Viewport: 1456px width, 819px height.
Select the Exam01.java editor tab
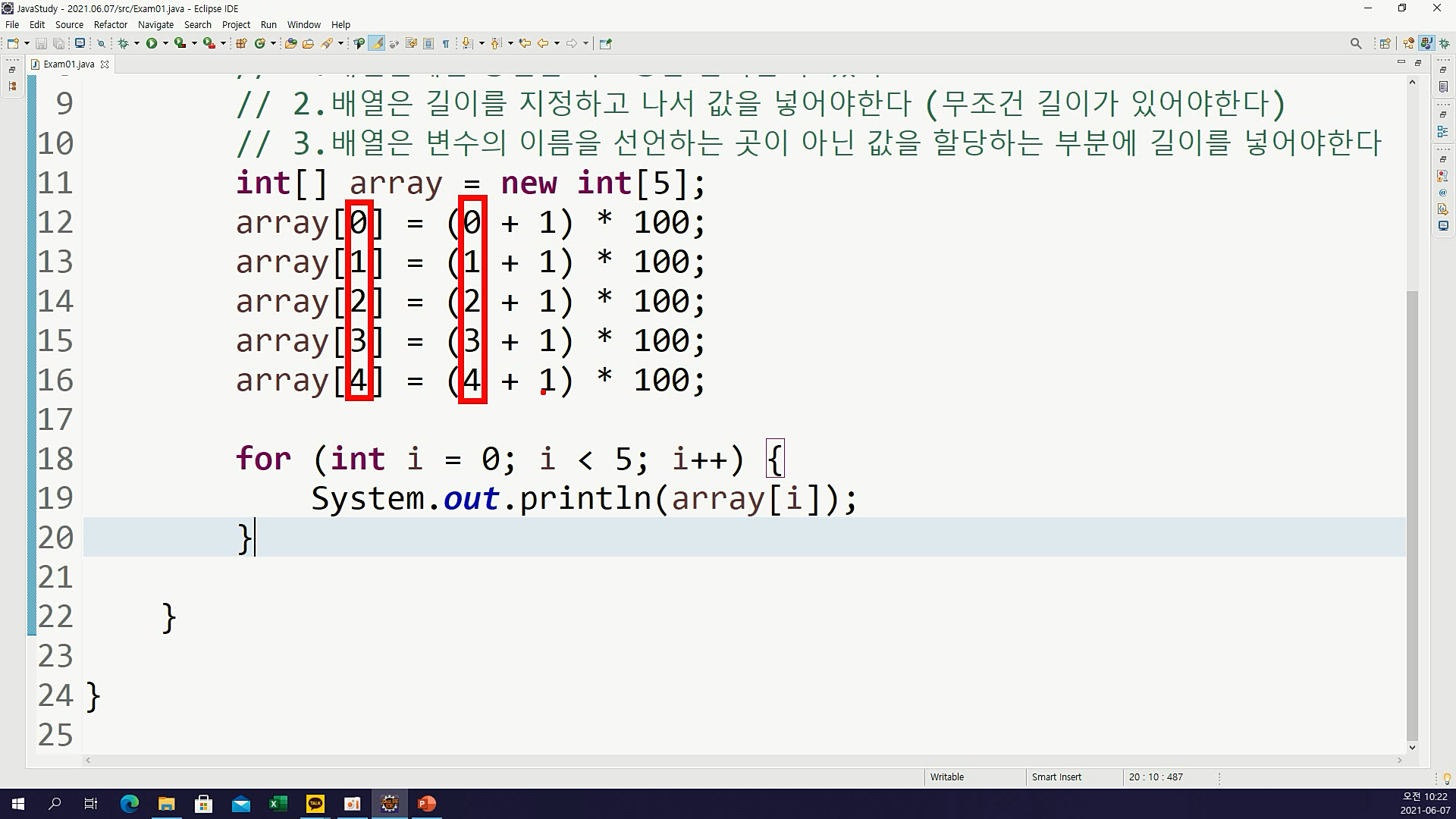pos(68,64)
